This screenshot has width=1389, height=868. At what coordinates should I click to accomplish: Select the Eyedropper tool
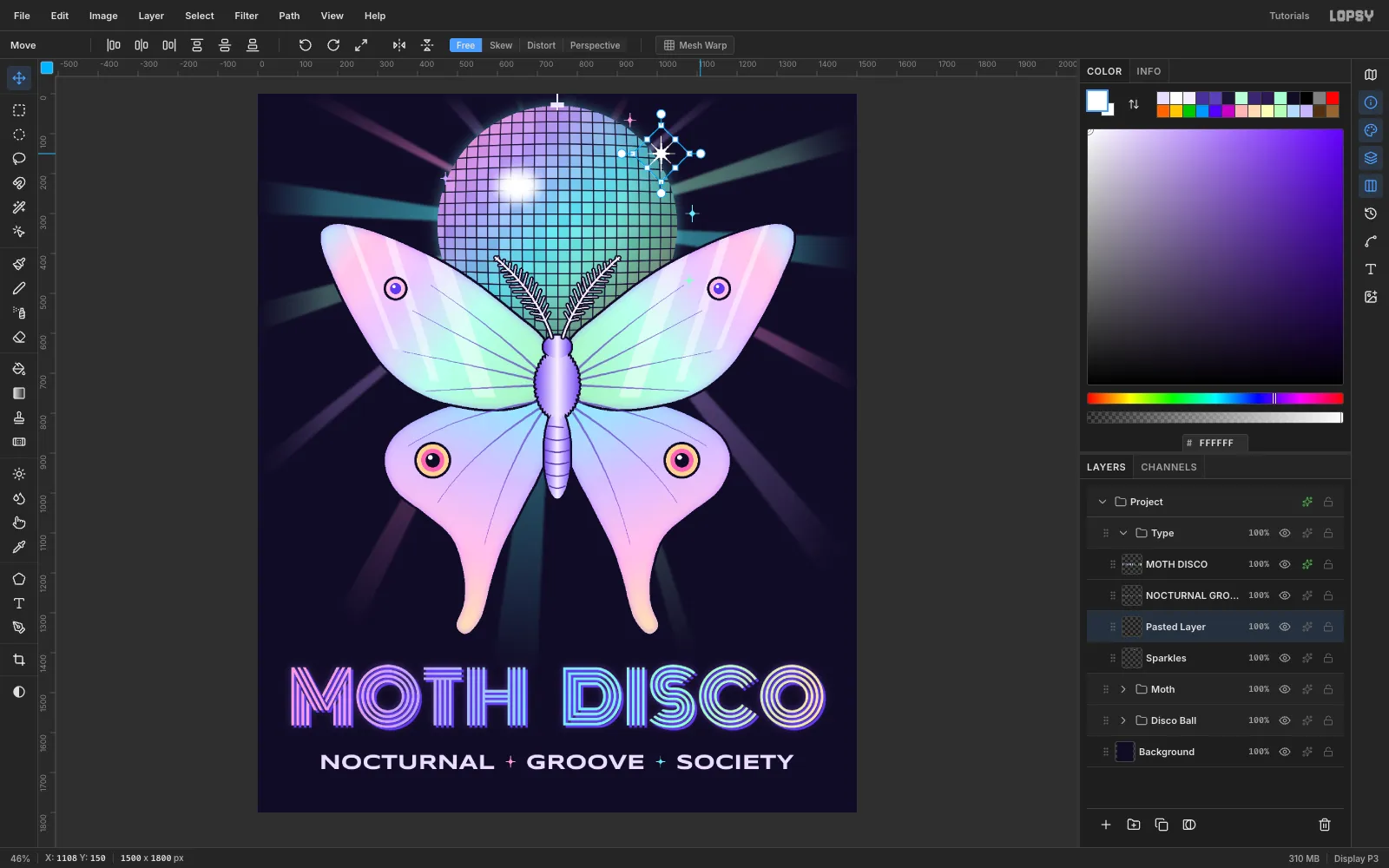[19, 547]
